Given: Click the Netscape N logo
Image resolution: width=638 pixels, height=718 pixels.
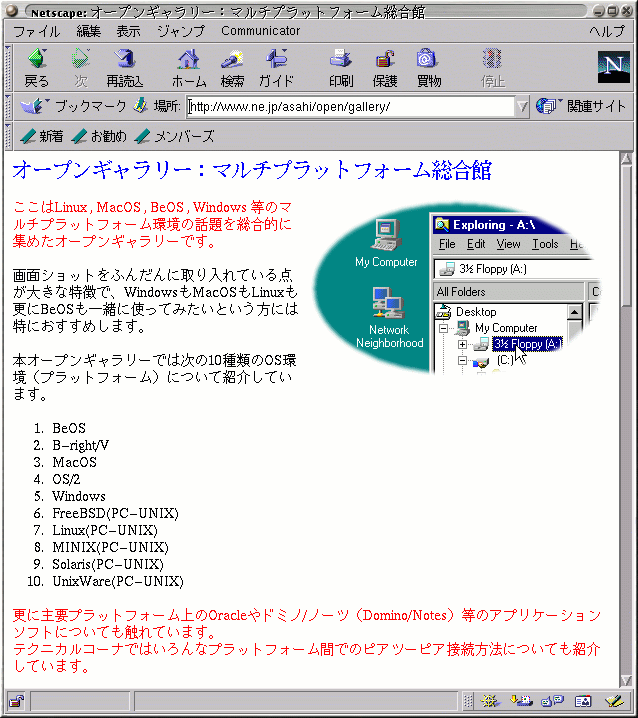Looking at the screenshot, I should click(613, 67).
